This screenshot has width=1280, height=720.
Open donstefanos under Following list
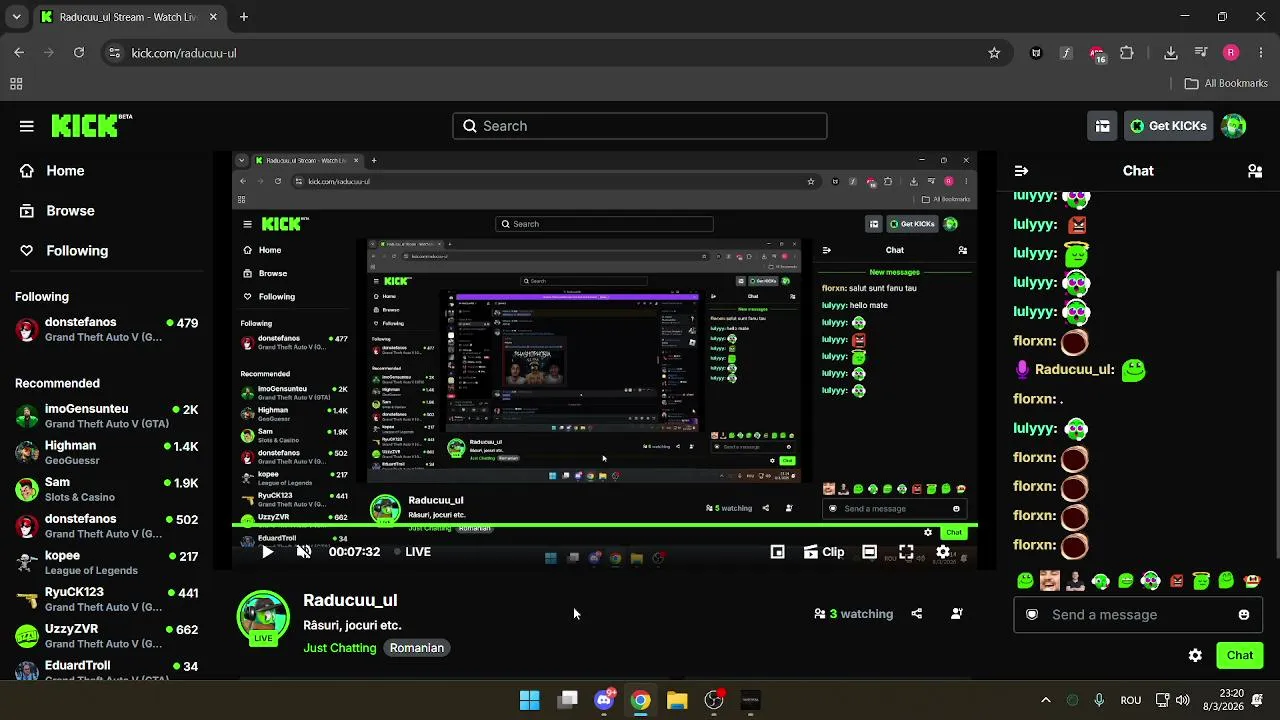tap(107, 329)
